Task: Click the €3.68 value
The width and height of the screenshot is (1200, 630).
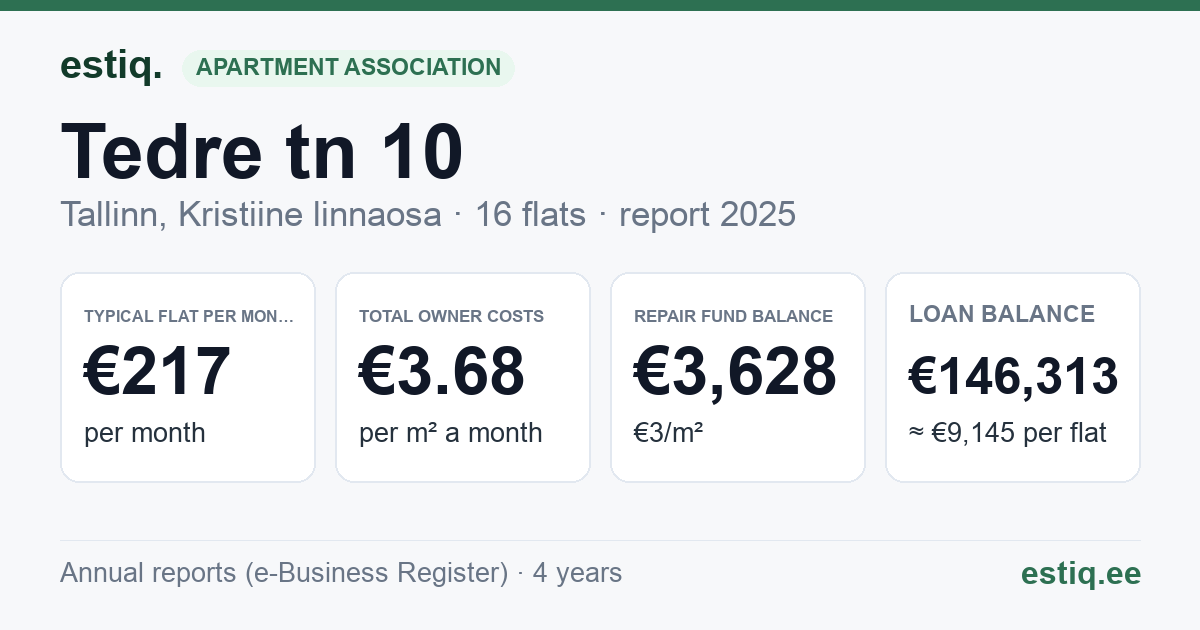Action: pos(442,372)
